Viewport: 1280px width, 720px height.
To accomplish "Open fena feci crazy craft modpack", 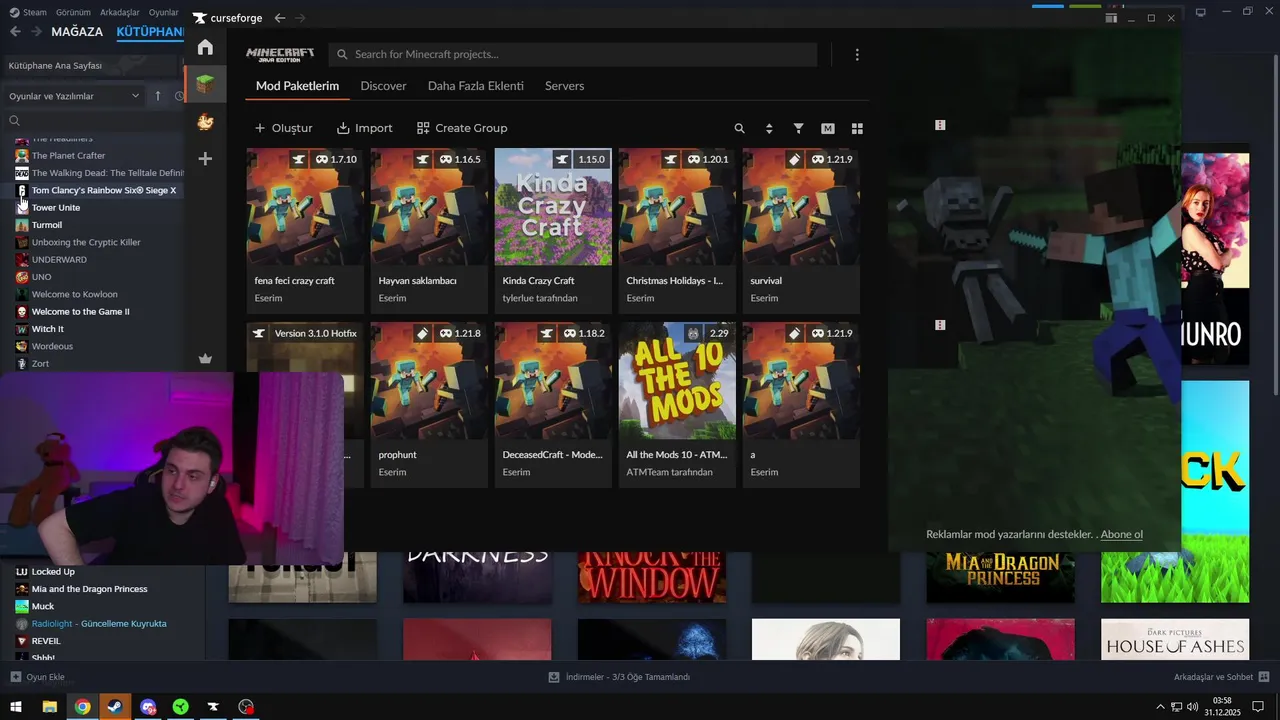I will click(305, 231).
